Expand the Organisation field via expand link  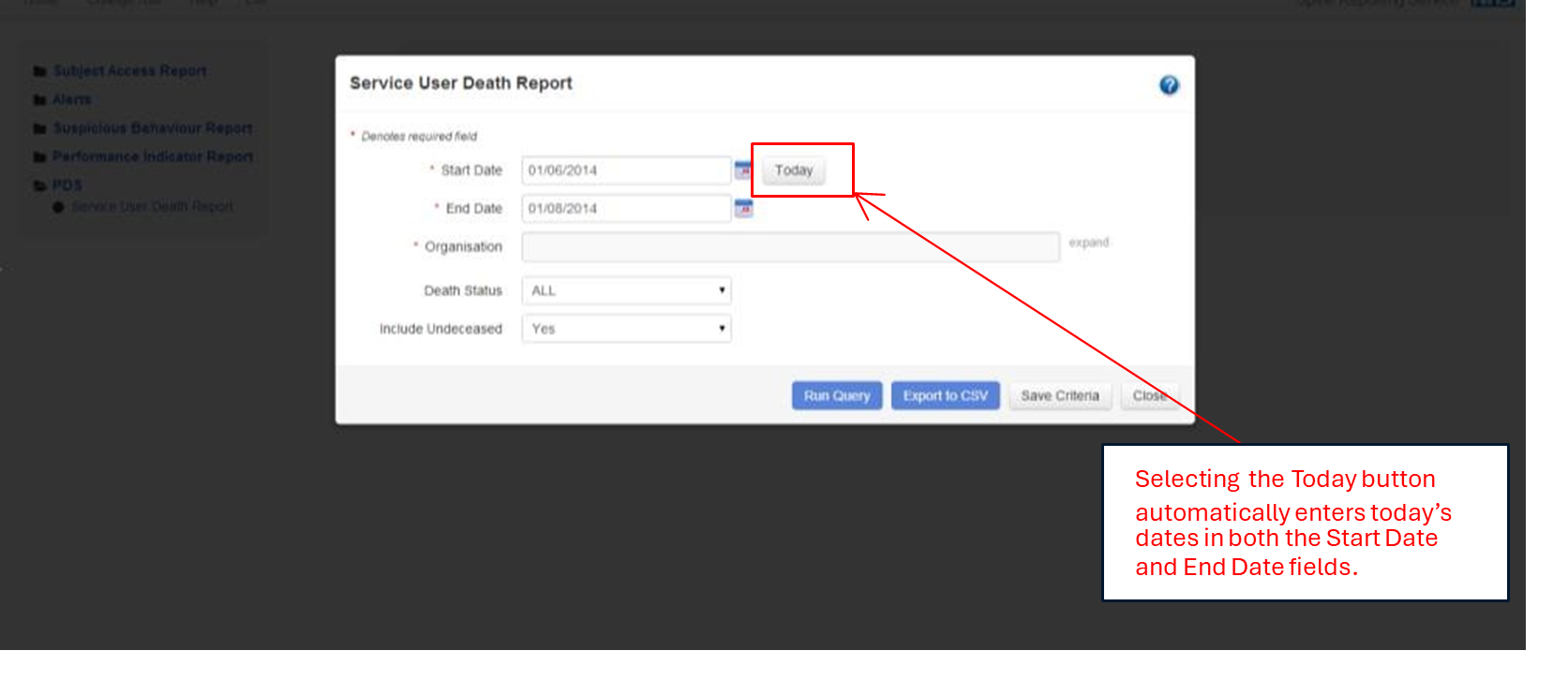[1089, 243]
